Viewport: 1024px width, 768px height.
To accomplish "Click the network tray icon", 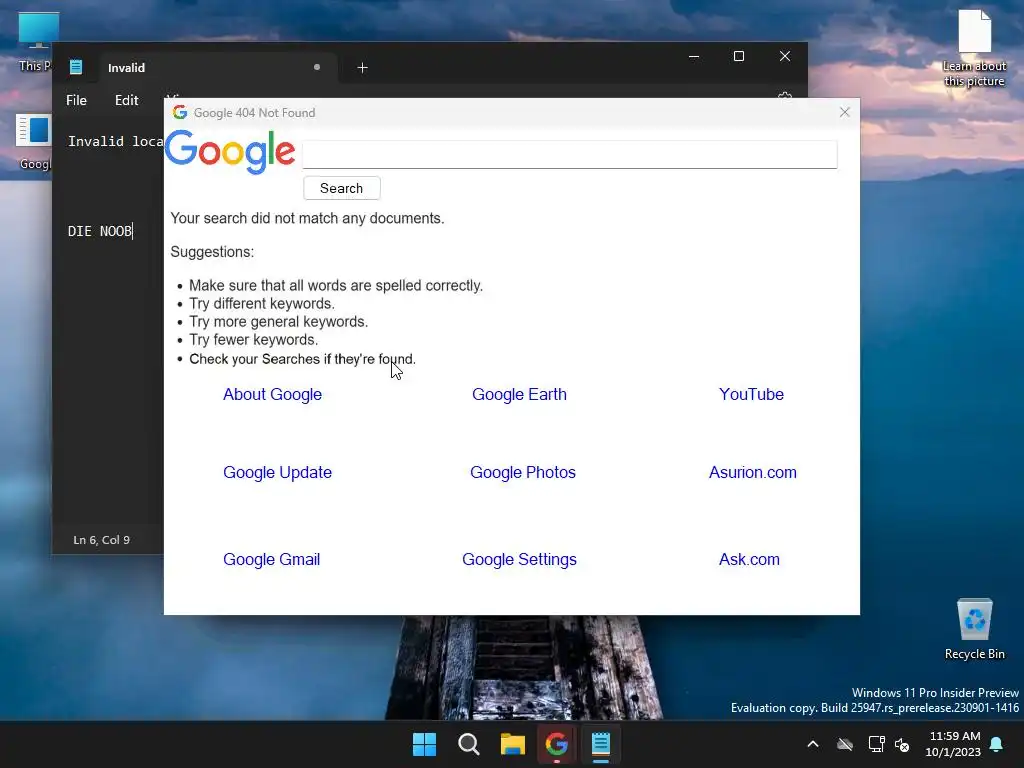I will 876,744.
